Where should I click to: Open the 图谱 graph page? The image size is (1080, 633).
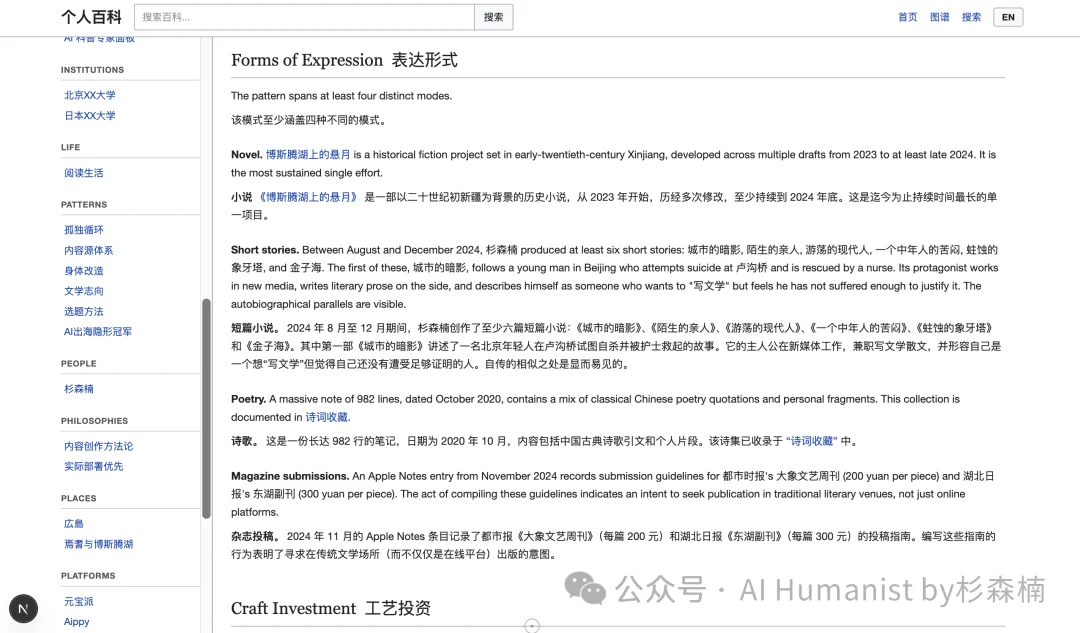(x=939, y=16)
